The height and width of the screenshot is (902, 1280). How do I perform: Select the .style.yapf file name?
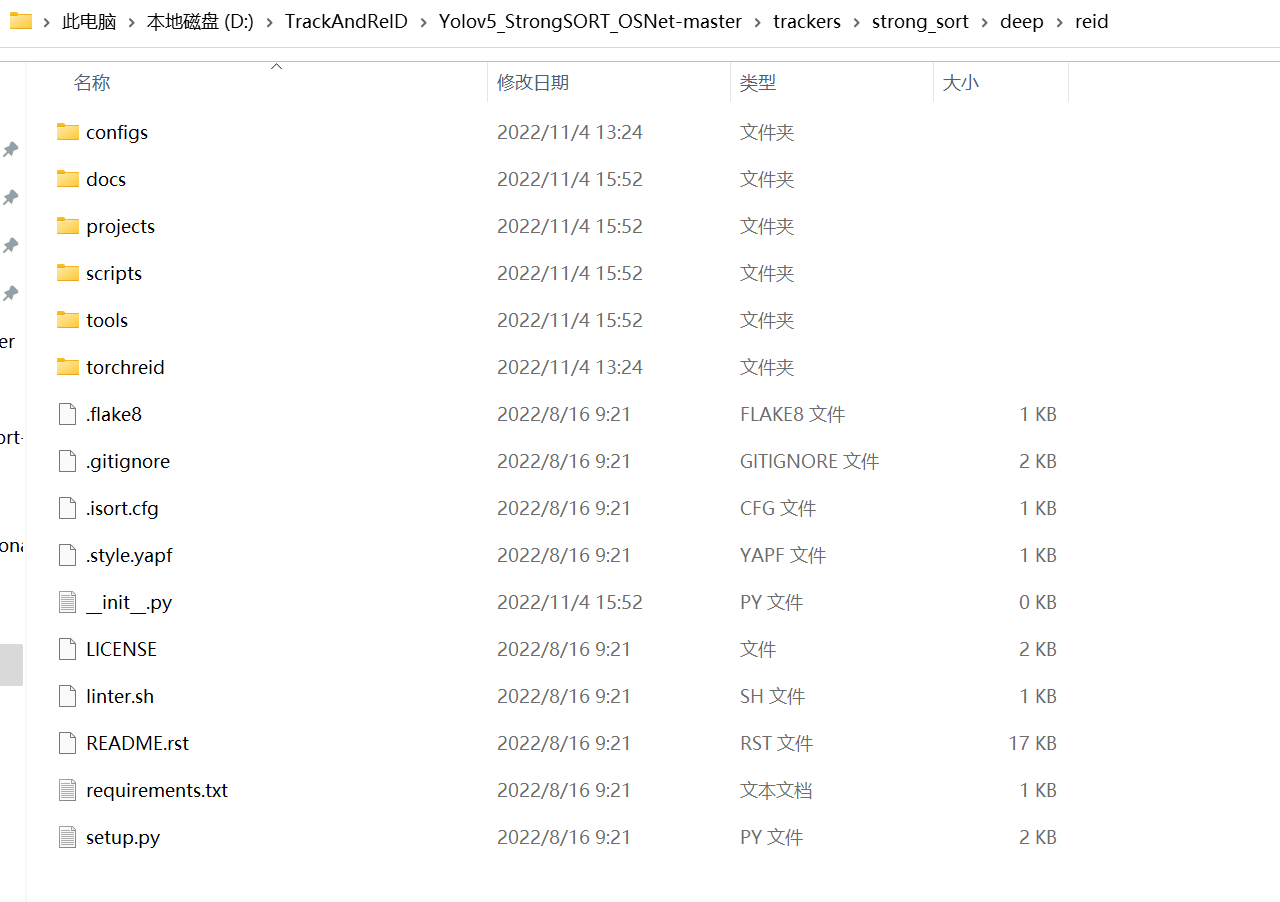129,555
